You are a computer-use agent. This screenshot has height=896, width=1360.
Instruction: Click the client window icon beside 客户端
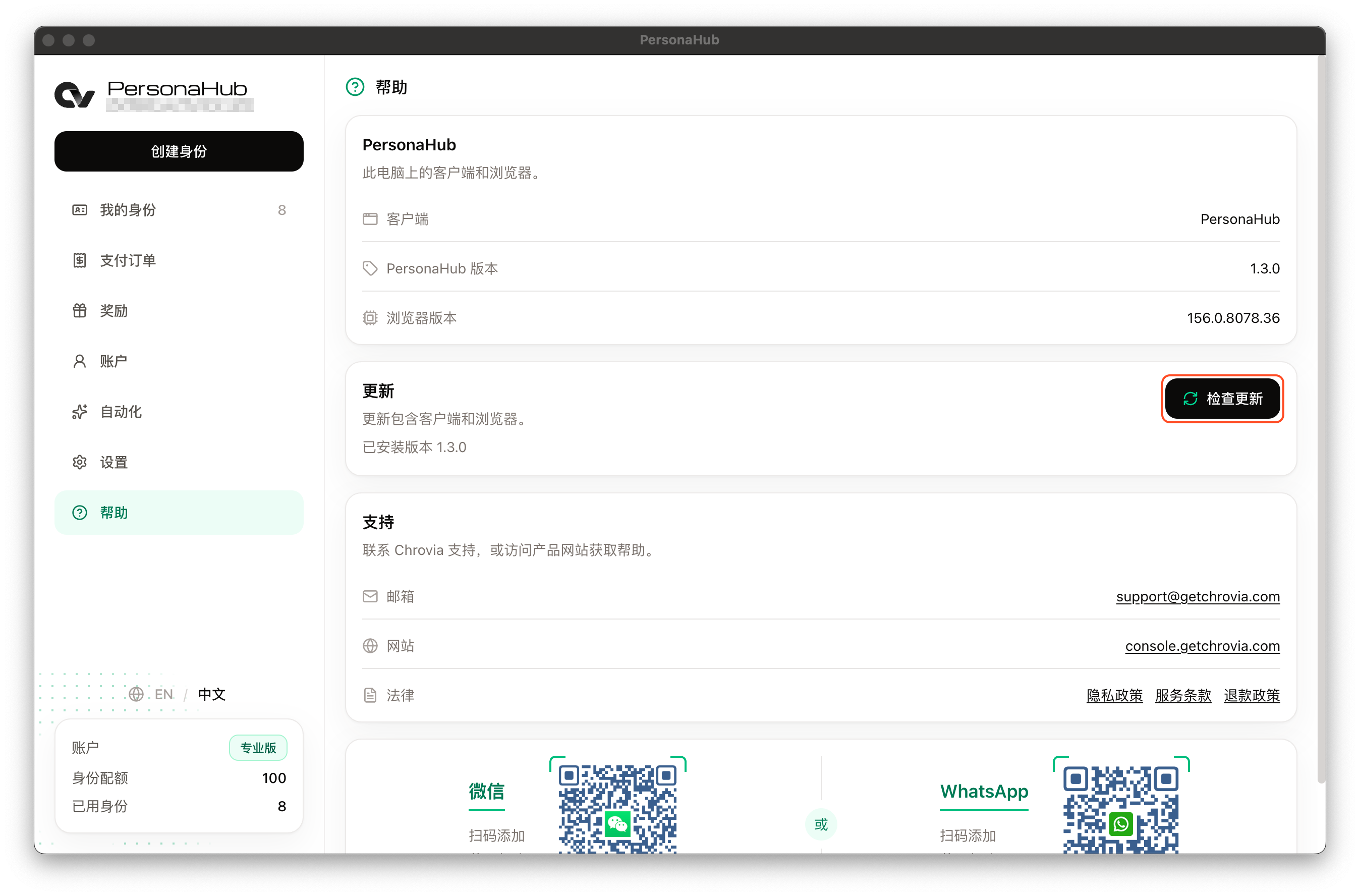point(370,219)
